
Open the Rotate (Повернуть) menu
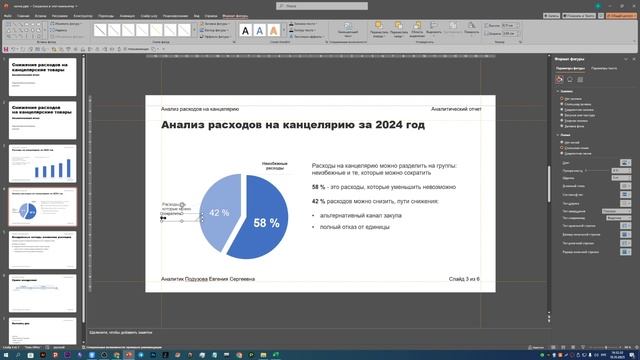point(471,28)
